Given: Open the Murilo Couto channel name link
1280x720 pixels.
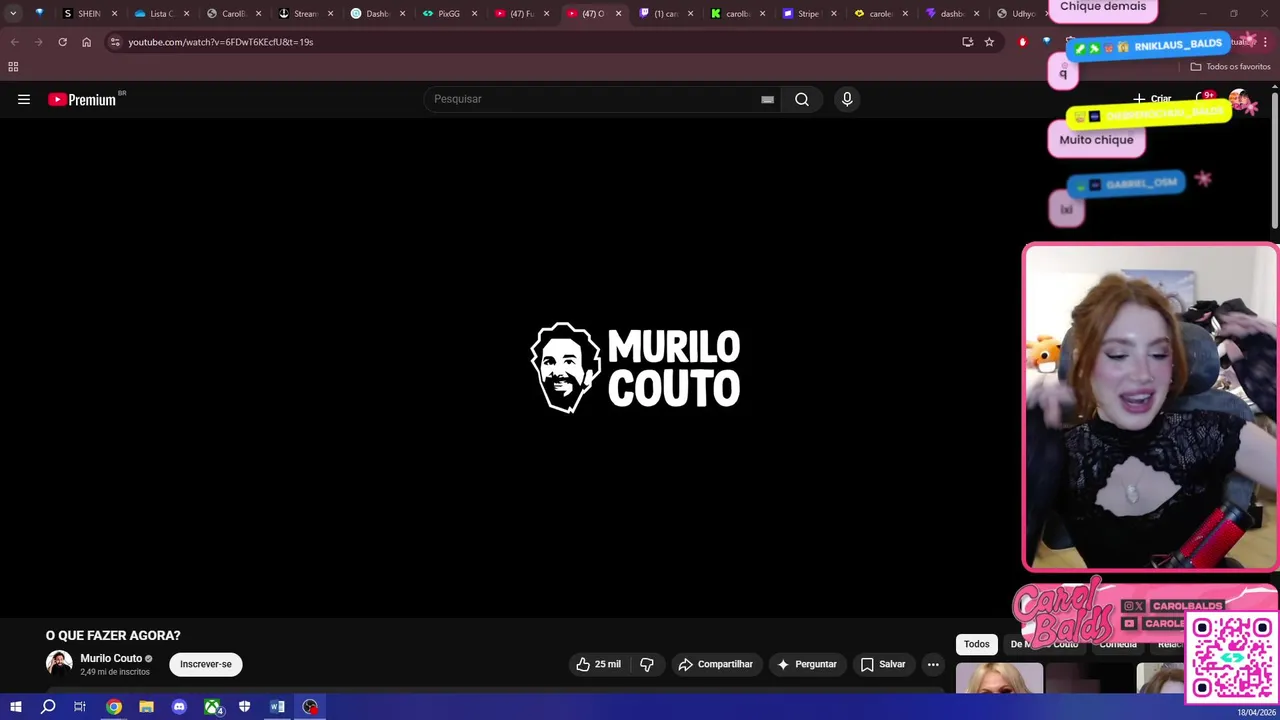Looking at the screenshot, I should [111, 658].
